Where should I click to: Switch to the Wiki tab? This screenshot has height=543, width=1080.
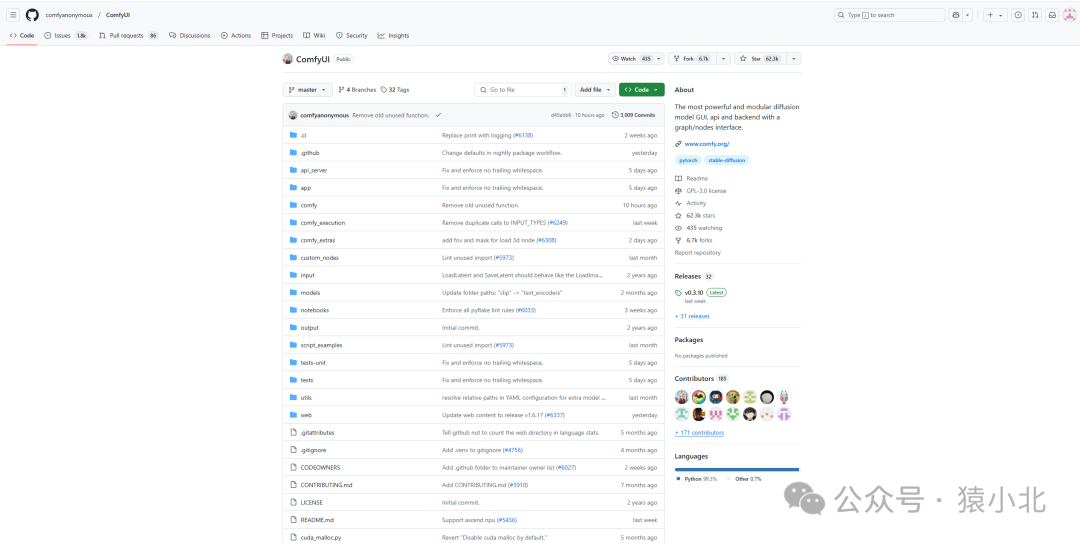315,35
